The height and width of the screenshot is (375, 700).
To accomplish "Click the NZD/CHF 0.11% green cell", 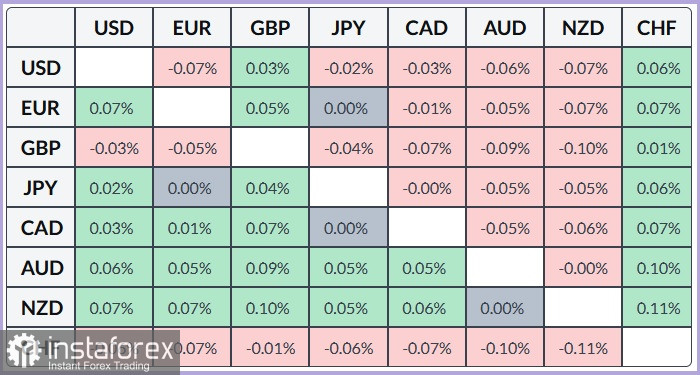I will pos(657,308).
